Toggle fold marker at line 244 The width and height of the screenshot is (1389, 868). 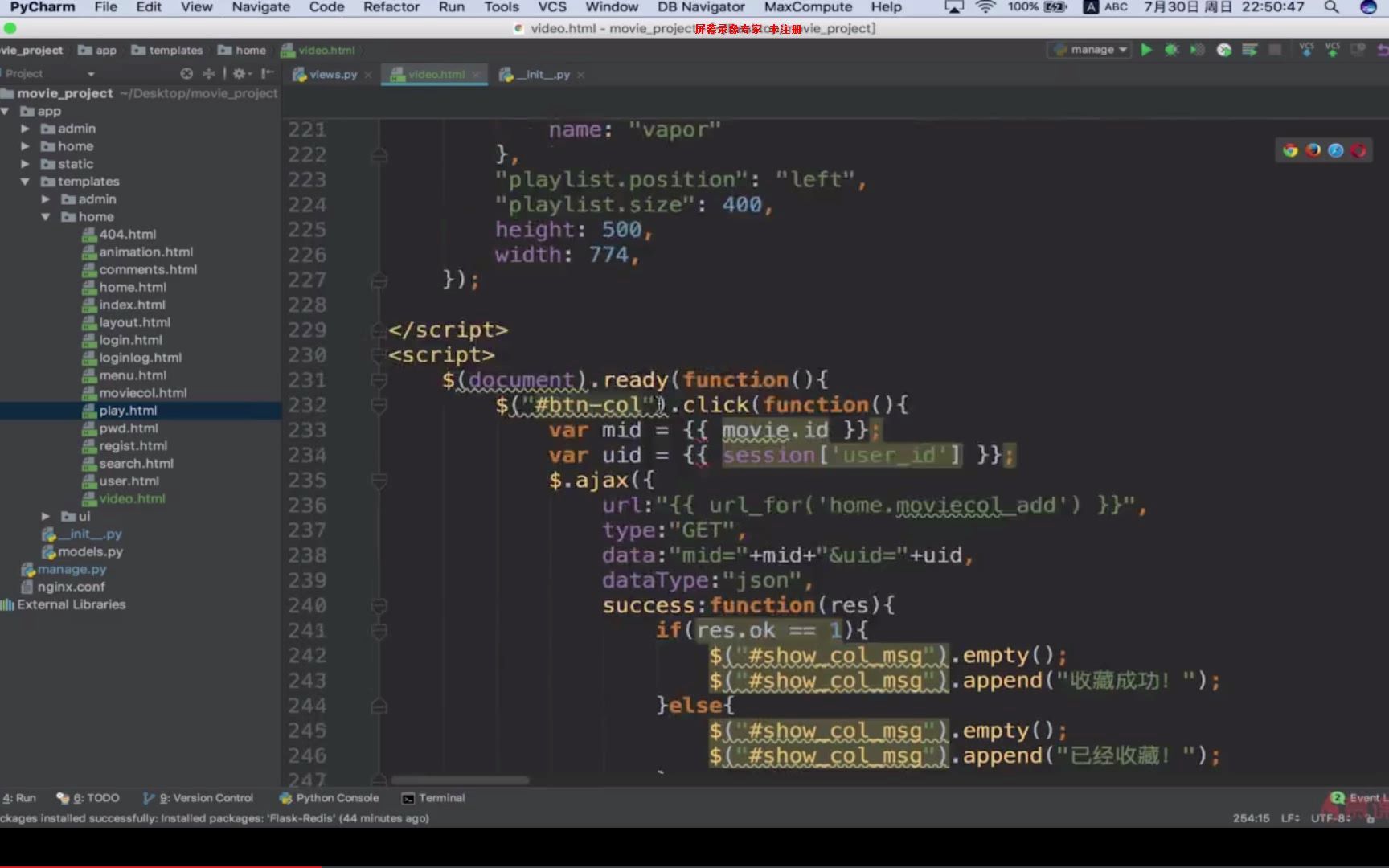coord(379,706)
